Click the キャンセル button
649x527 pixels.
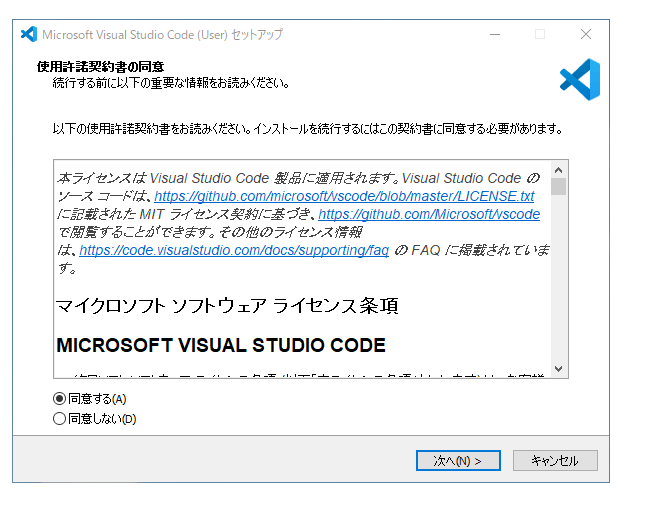555,460
